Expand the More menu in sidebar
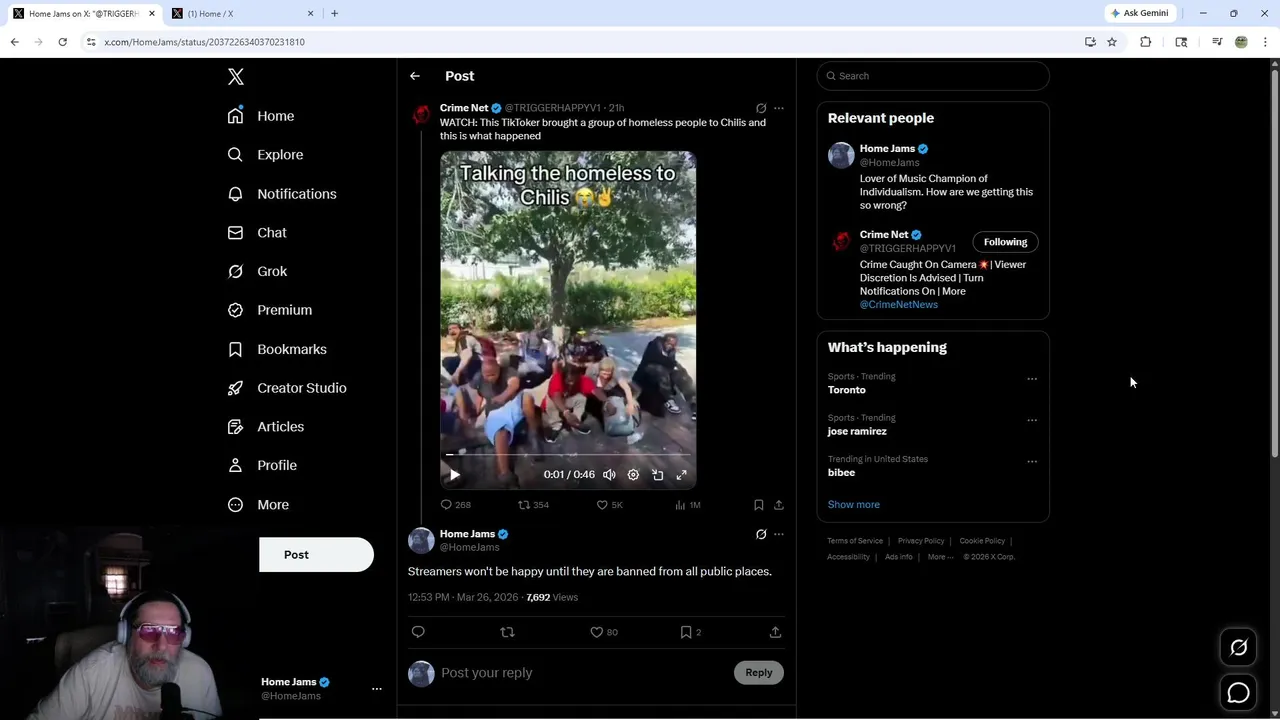This screenshot has height=720, width=1280. (x=258, y=505)
